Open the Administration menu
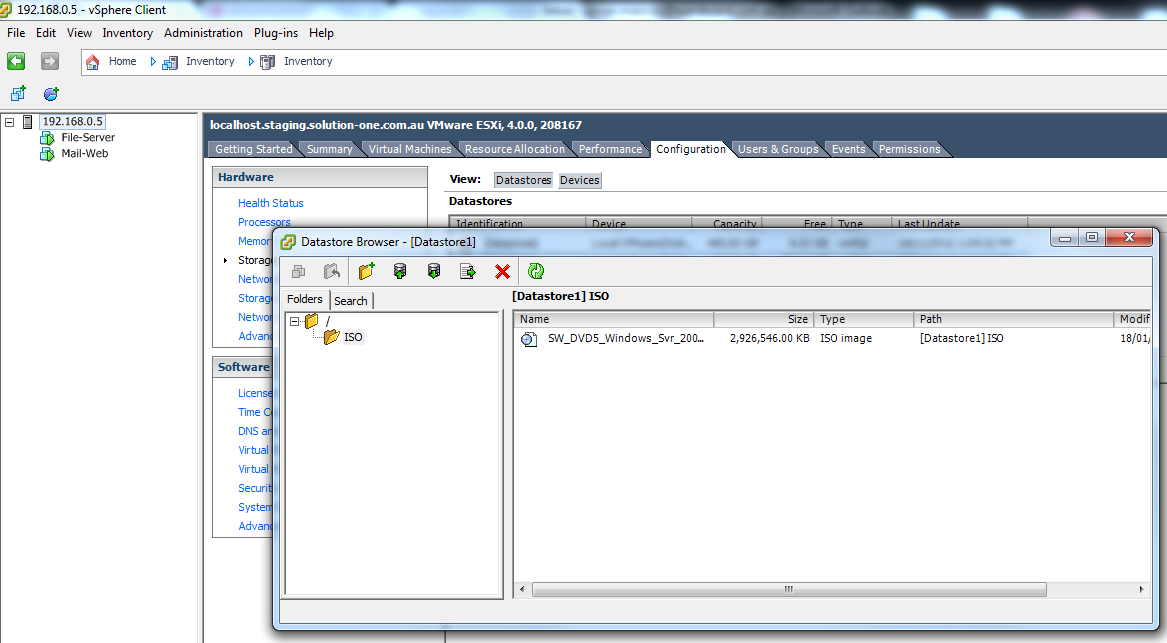Screen dimensions: 1167x643 203,33
